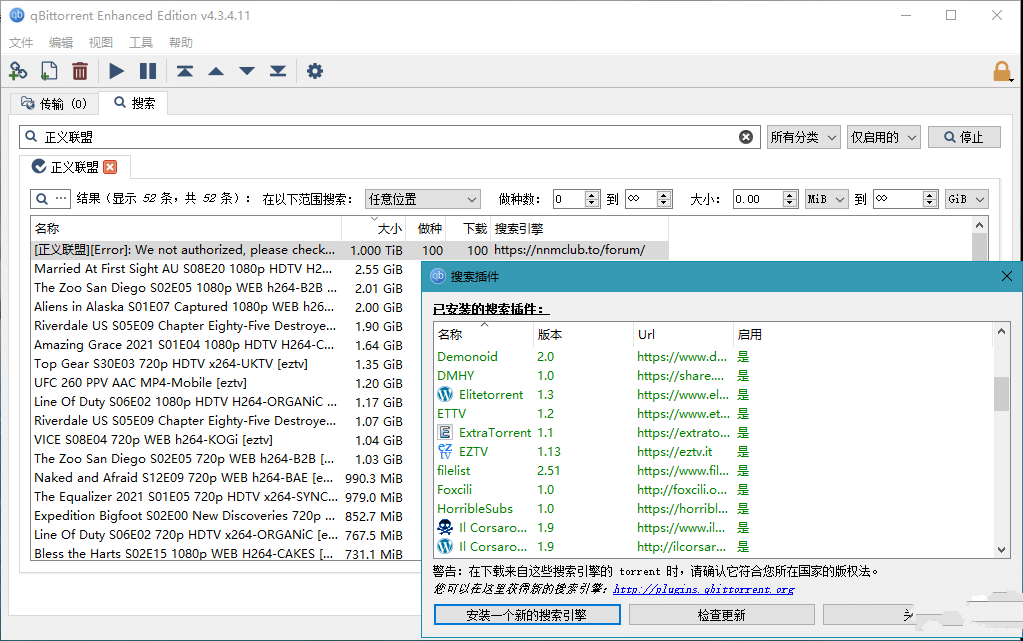Open the 工具 menu
The height and width of the screenshot is (641, 1023).
coord(141,43)
